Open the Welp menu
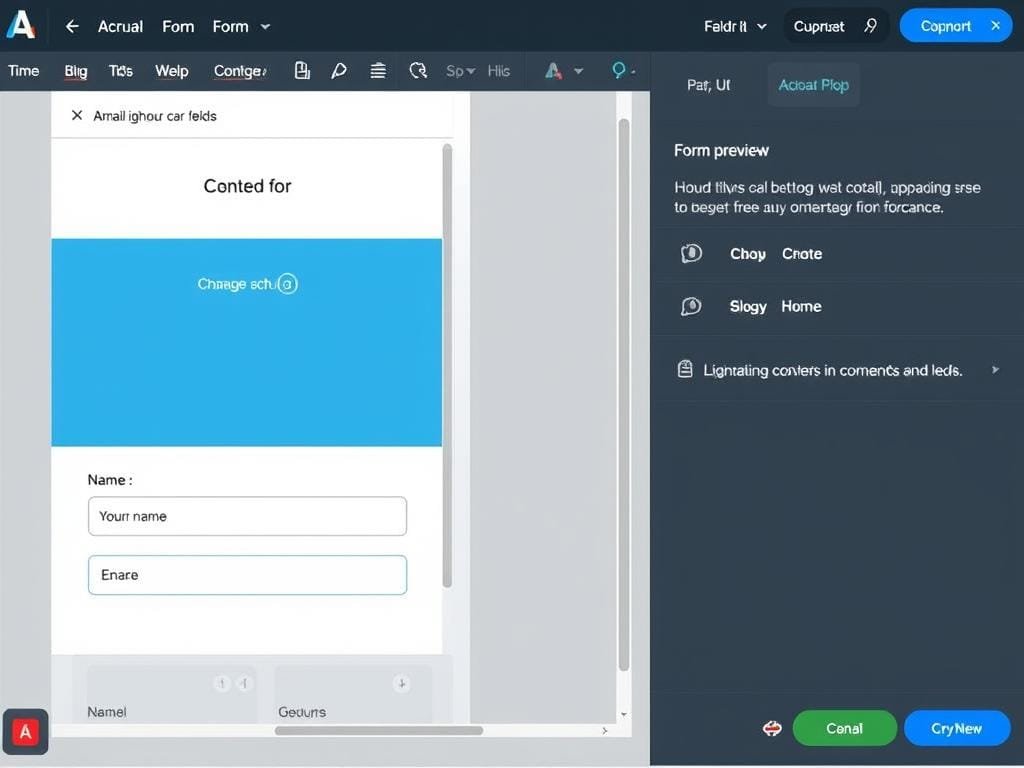1024x768 pixels. pyautogui.click(x=171, y=71)
